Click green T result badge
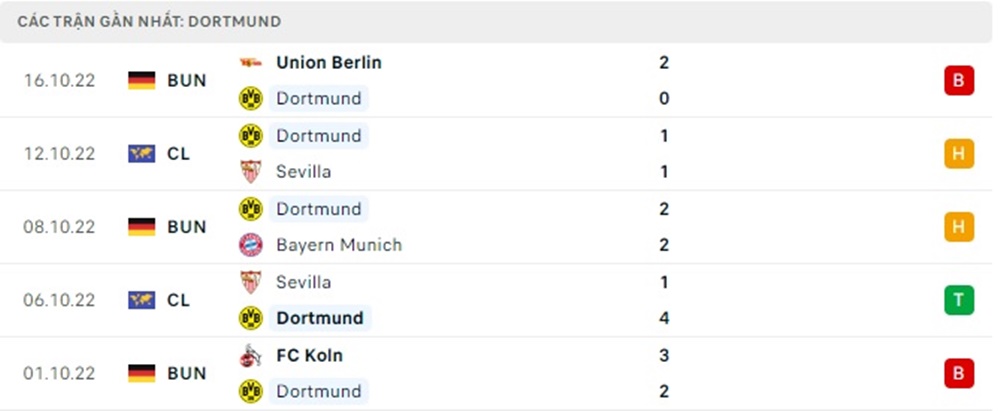This screenshot has width=1000, height=411. (958, 300)
